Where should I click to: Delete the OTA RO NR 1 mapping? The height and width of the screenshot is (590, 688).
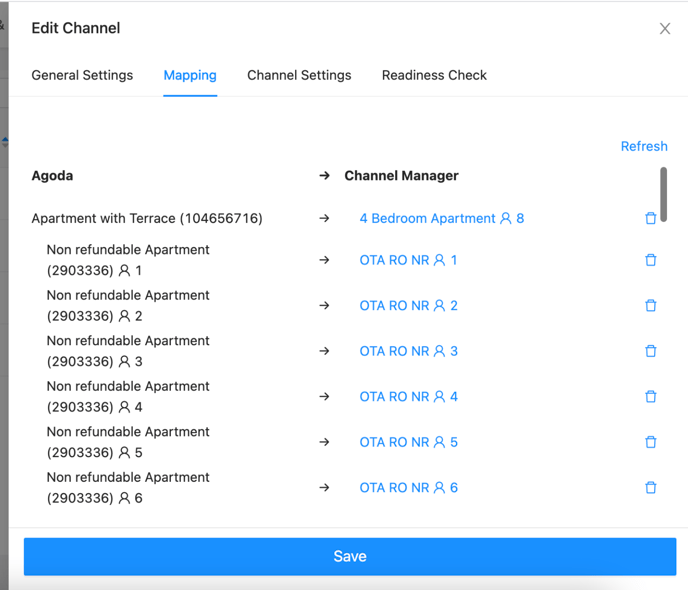pos(651,260)
